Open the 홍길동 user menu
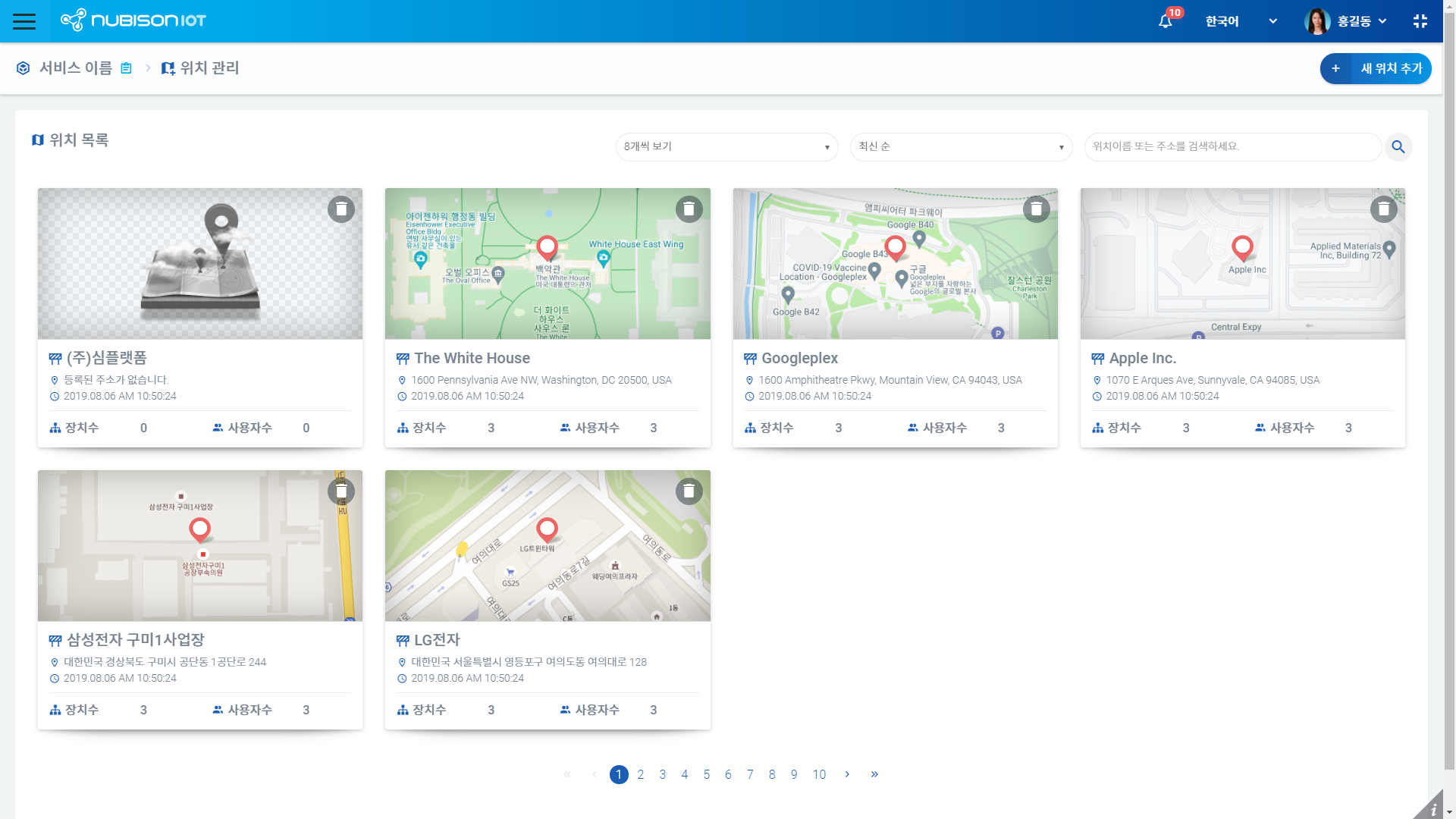Viewport: 1456px width, 819px height. [x=1362, y=21]
